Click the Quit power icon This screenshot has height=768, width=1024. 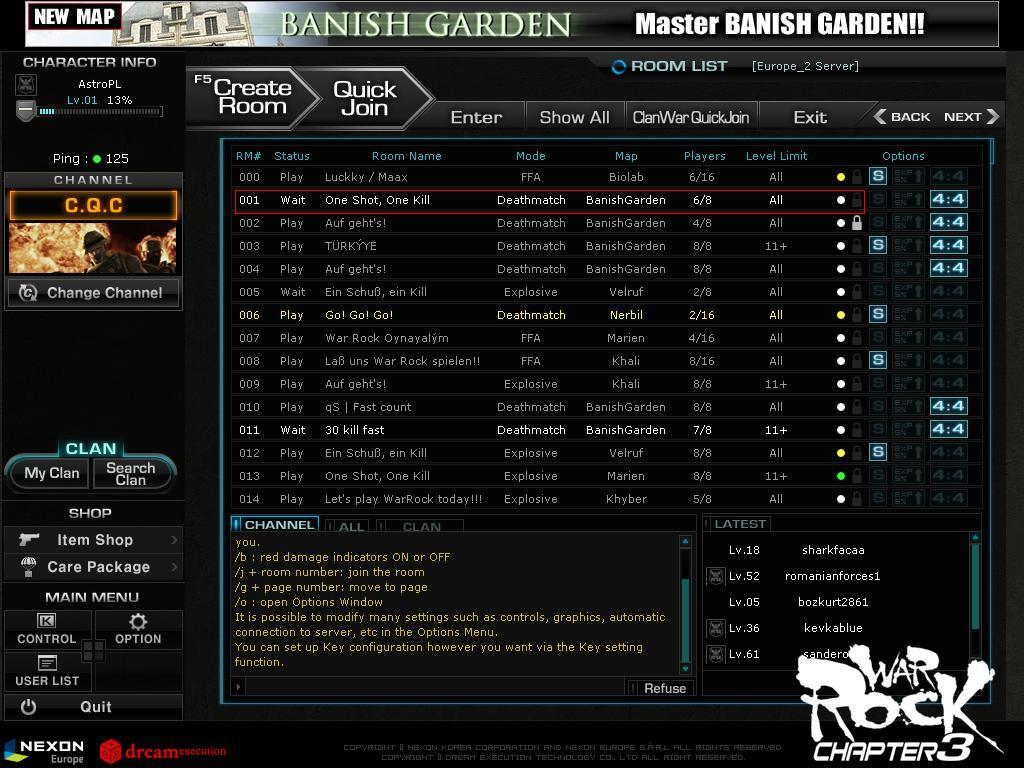pyautogui.click(x=28, y=707)
